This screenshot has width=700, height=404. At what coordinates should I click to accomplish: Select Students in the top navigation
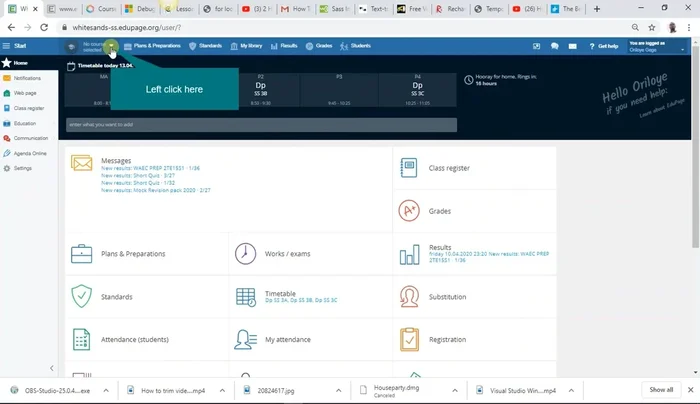[355, 46]
